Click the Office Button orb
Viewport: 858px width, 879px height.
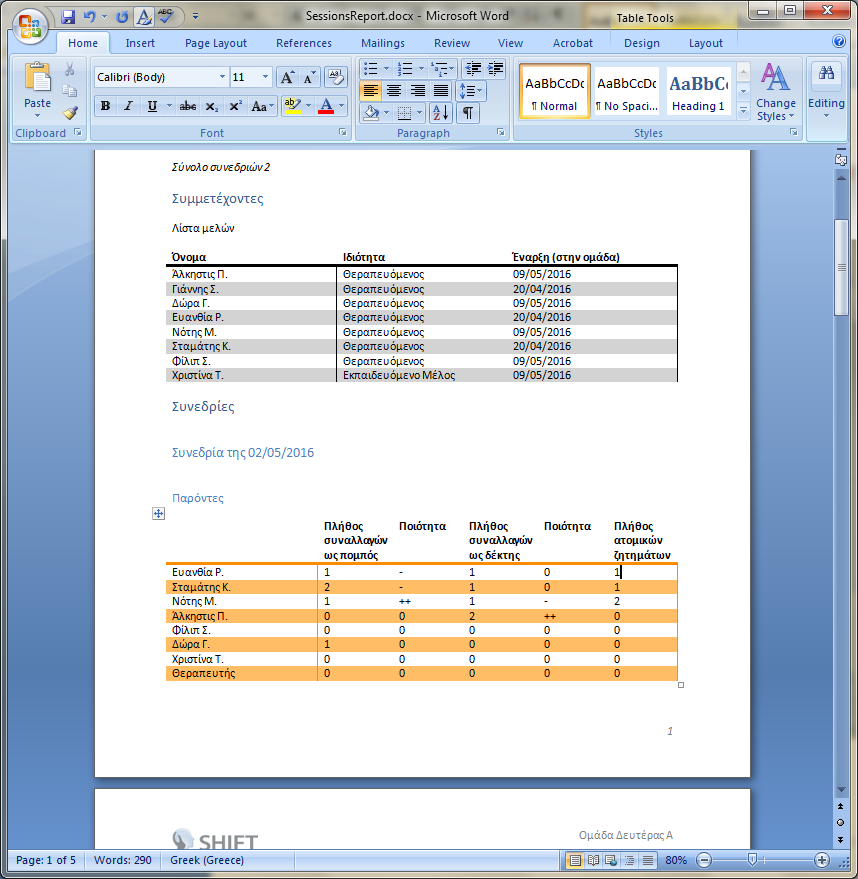29,26
